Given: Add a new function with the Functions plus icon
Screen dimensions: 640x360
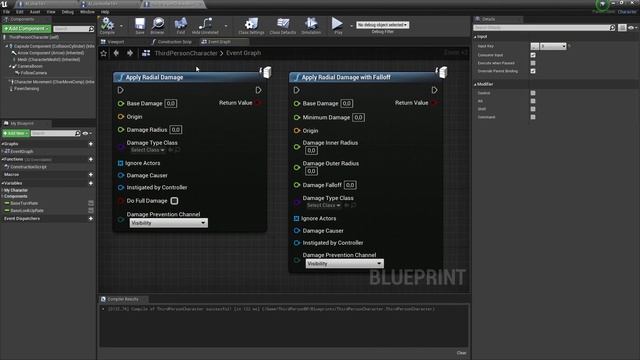Looking at the screenshot, I should pos(91,159).
